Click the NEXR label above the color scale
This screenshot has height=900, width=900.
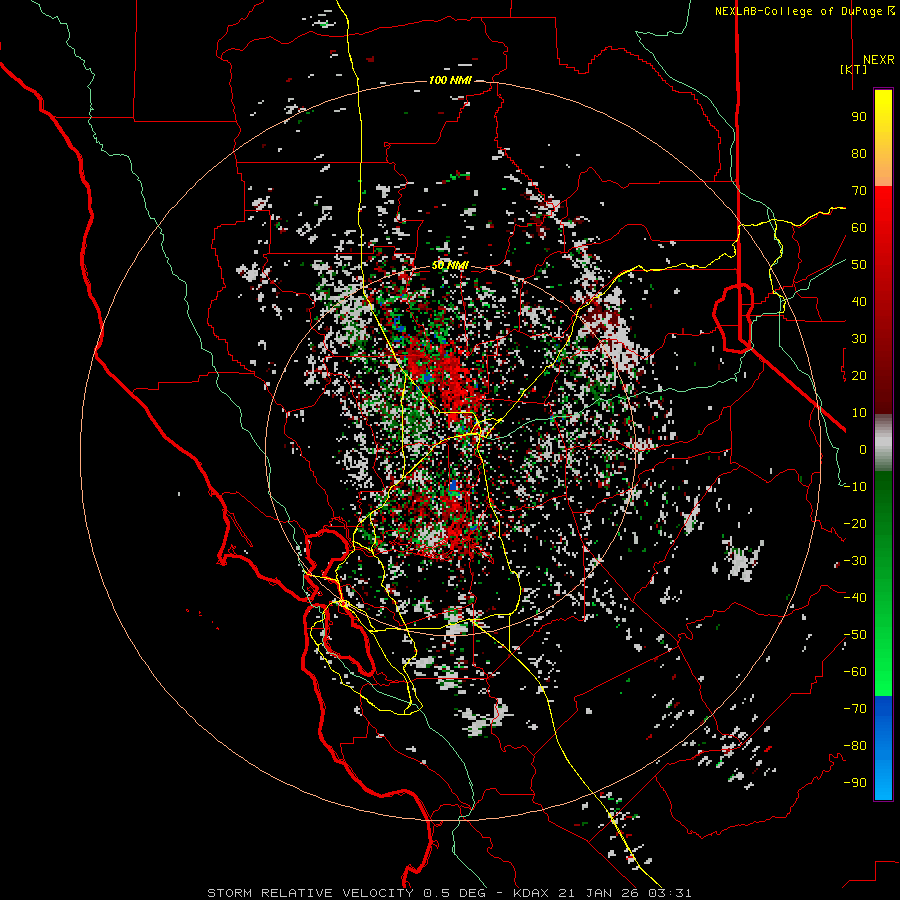[x=878, y=60]
